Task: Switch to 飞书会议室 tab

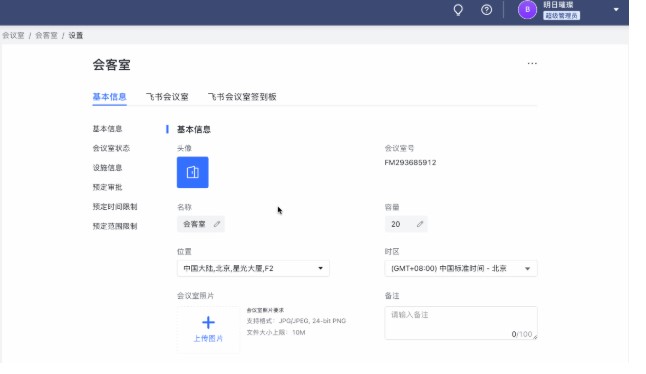Action: 167,97
